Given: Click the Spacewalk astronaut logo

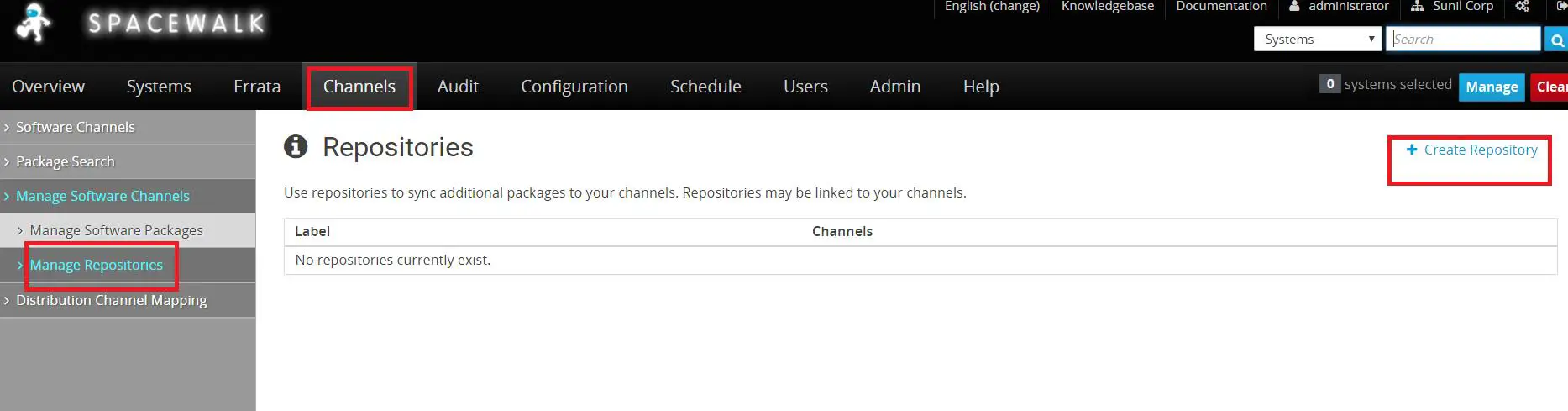Looking at the screenshot, I should 34,23.
